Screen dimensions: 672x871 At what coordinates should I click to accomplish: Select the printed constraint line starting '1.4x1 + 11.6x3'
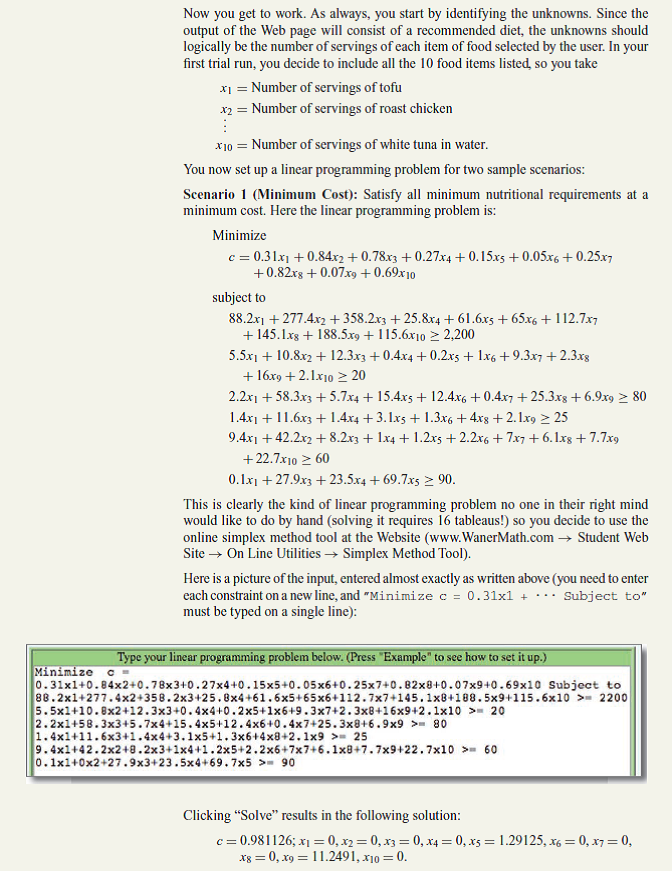pyautogui.click(x=398, y=418)
